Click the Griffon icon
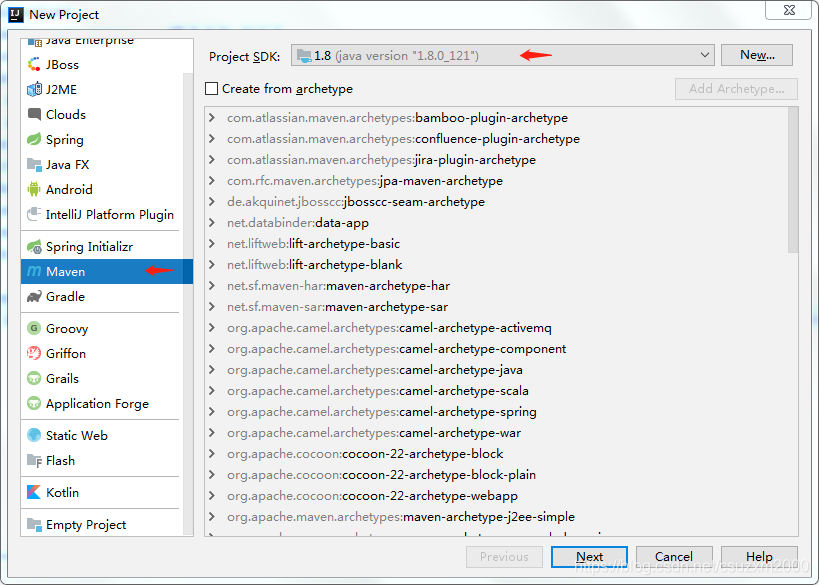The height and width of the screenshot is (585, 819). [34, 353]
